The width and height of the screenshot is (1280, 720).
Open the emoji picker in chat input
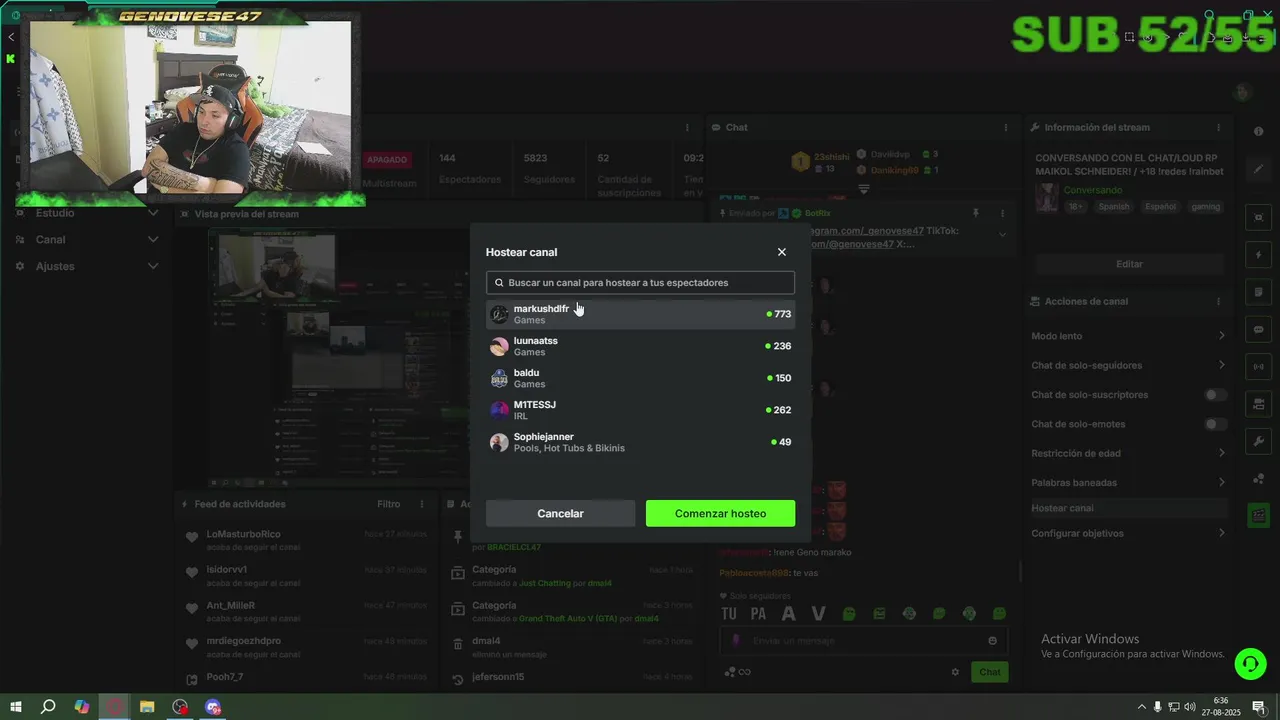992,641
